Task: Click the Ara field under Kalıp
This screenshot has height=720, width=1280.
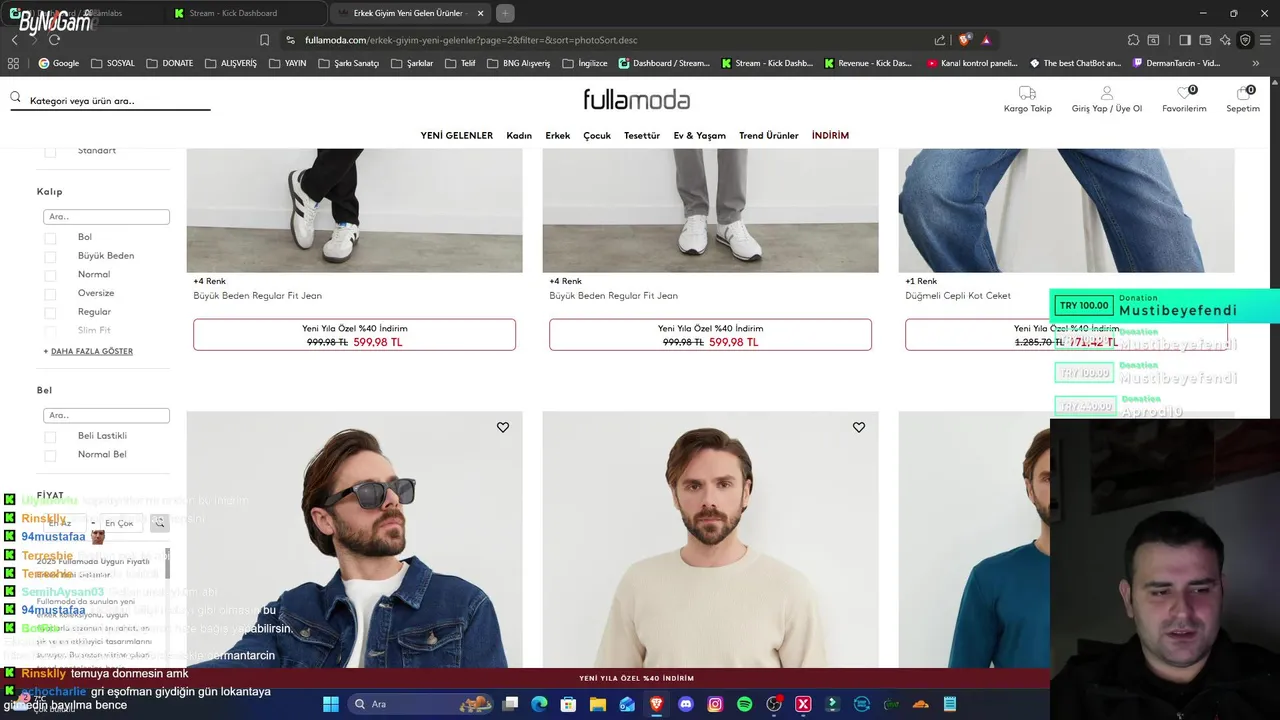Action: pos(106,217)
